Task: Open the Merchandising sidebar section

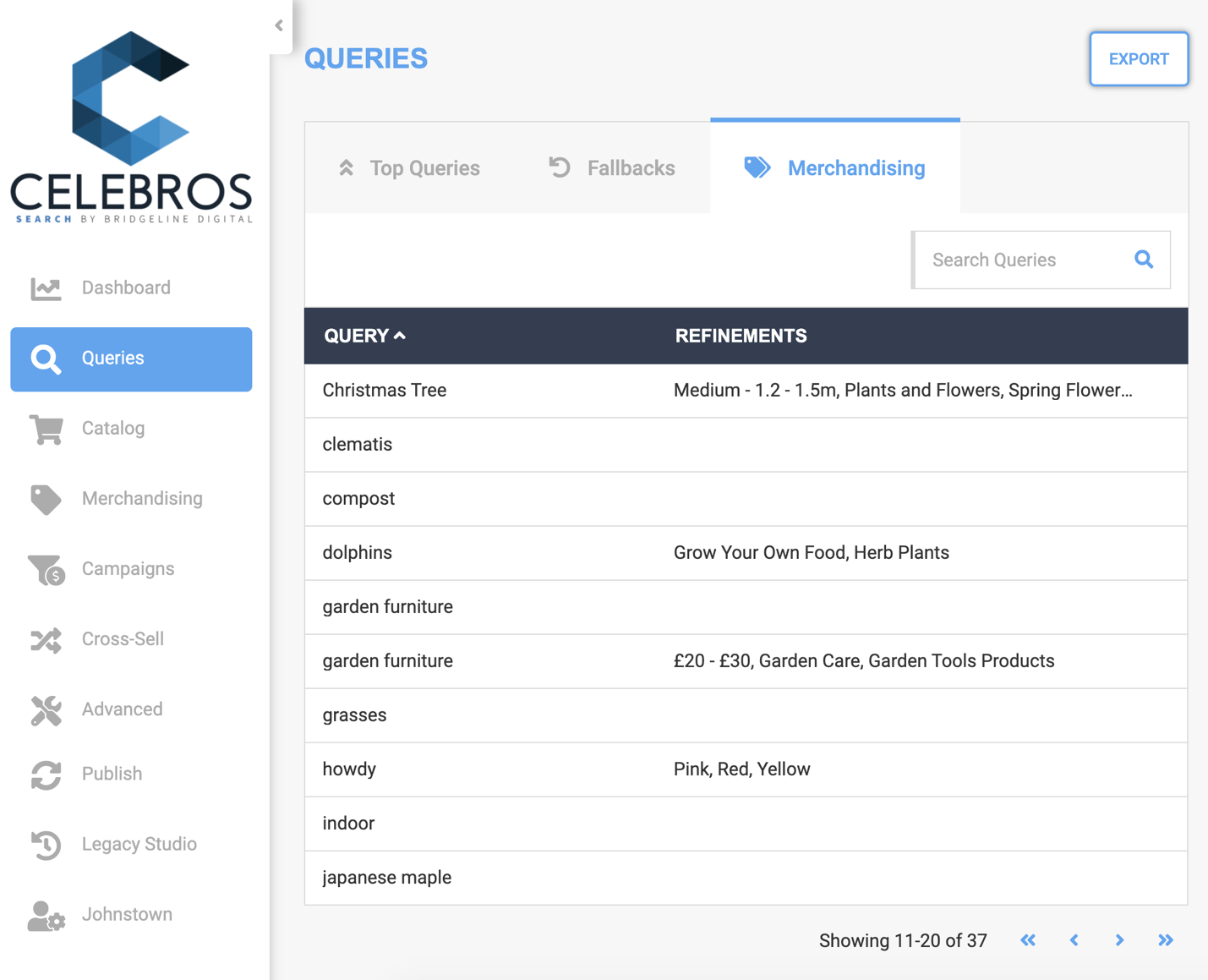Action: [x=131, y=499]
